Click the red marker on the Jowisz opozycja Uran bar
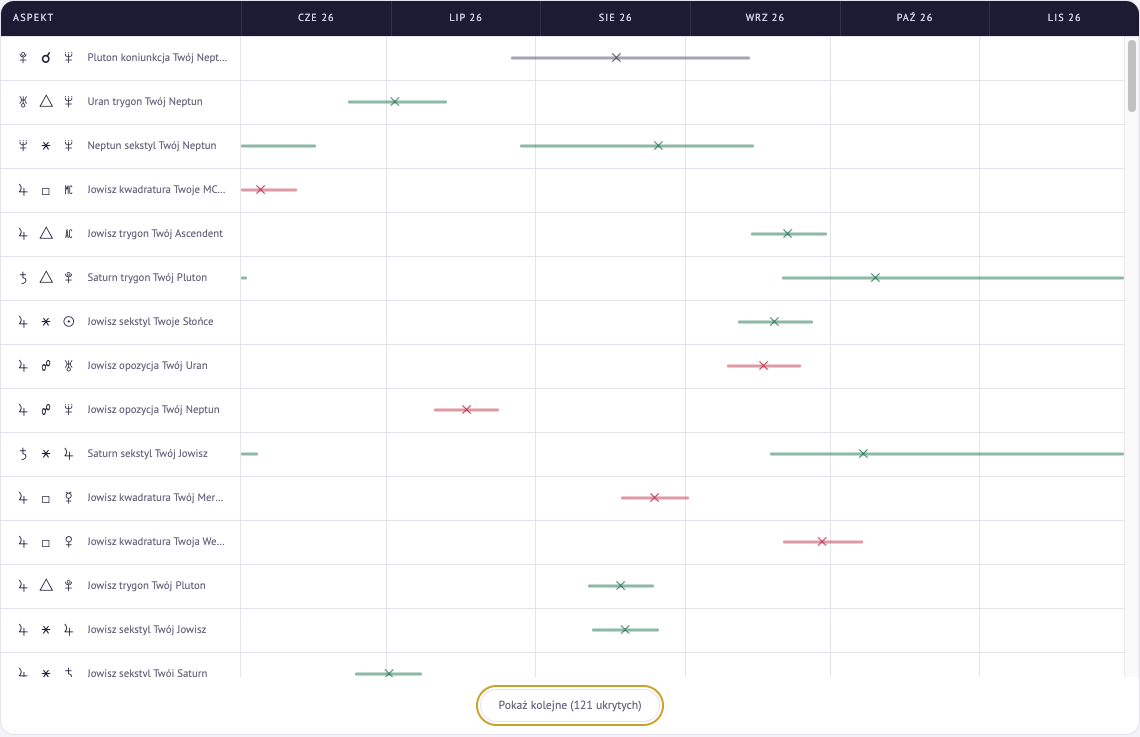 [763, 366]
